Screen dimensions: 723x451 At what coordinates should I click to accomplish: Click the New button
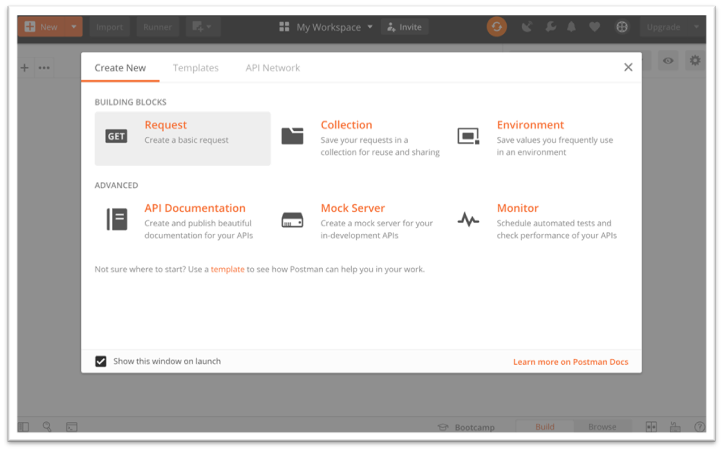(42, 27)
